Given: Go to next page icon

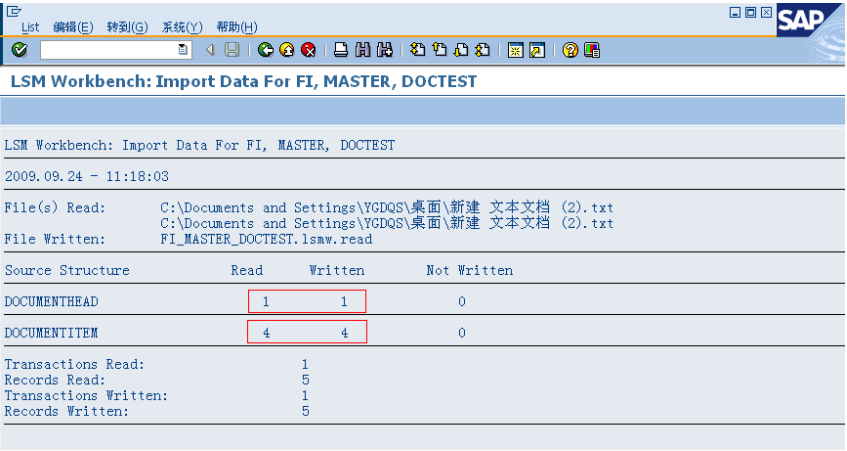Looking at the screenshot, I should (461, 50).
